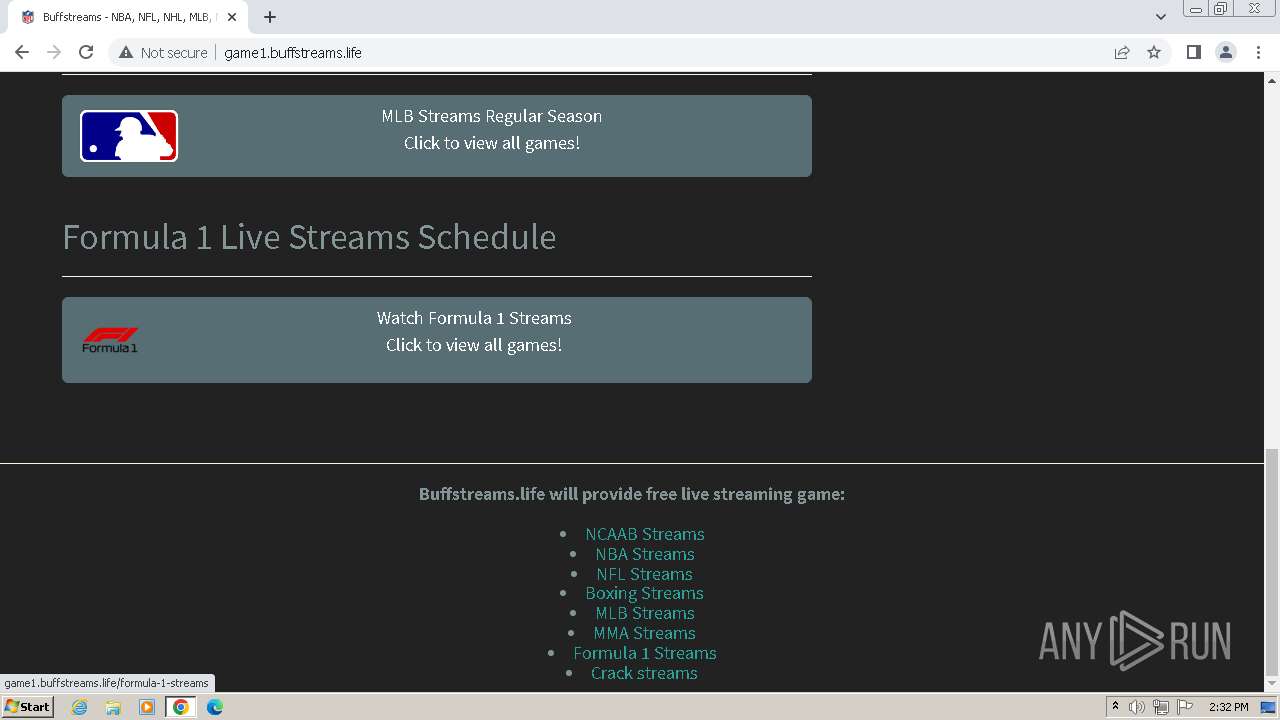The height and width of the screenshot is (720, 1280).
Task: Open NBA Streams link
Action: (x=645, y=554)
